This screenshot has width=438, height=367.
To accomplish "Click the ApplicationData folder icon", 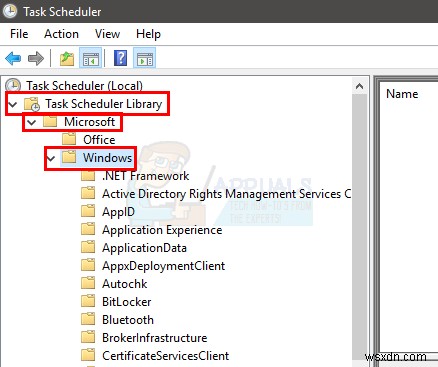I will pyautogui.click(x=88, y=248).
